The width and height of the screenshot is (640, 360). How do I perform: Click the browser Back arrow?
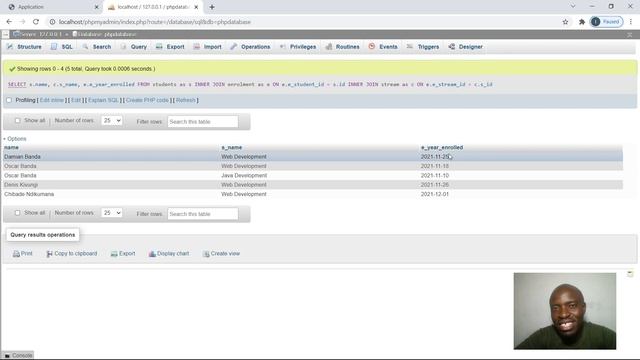[9, 22]
